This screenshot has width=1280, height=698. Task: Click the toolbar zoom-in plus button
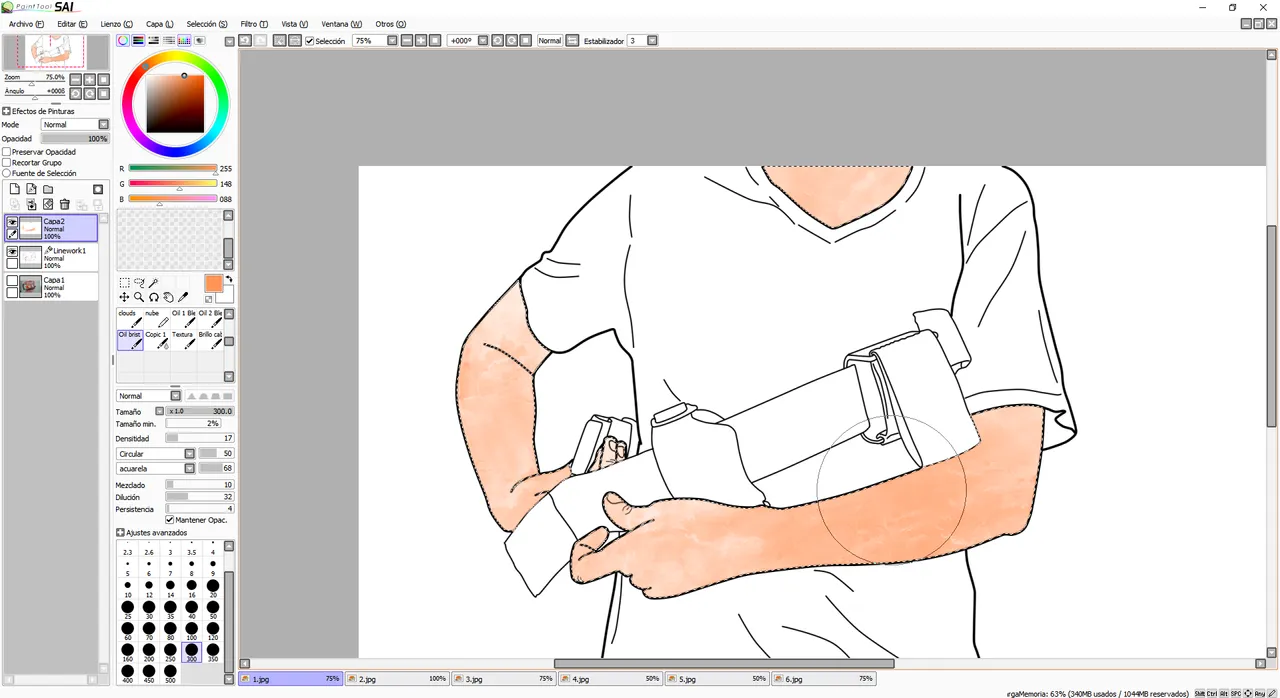coord(421,41)
